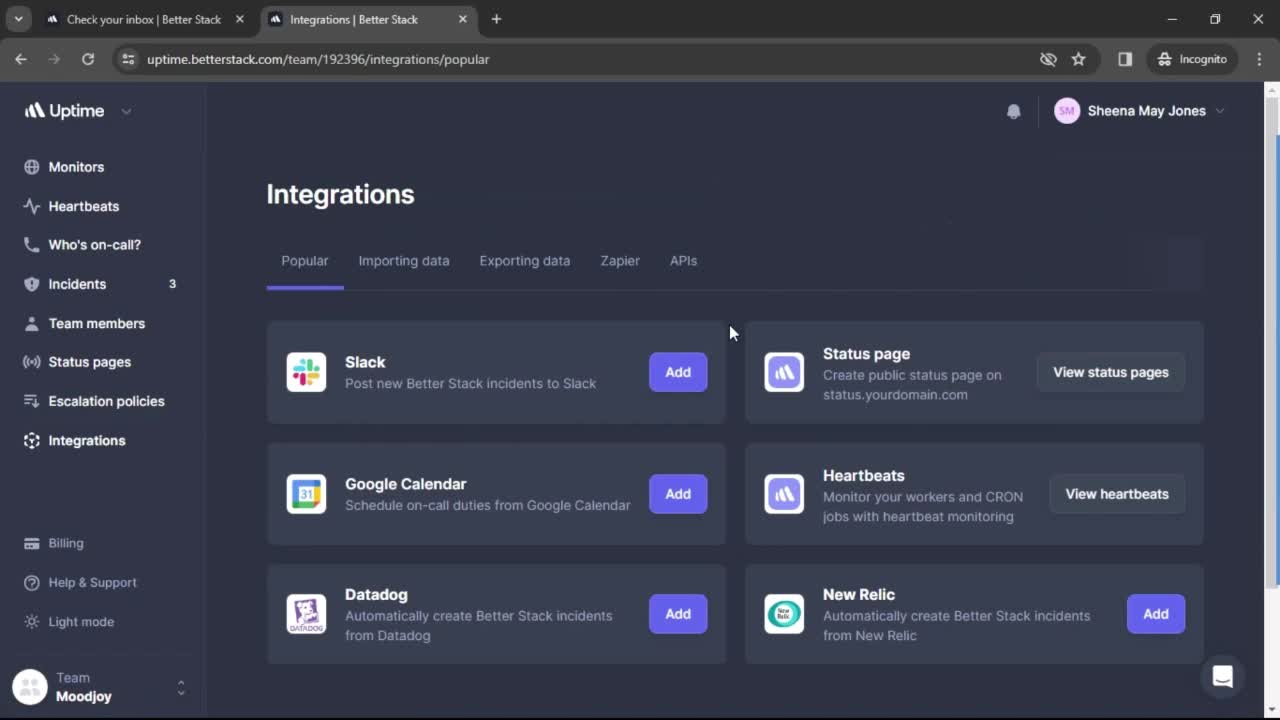The width and height of the screenshot is (1280, 720).
Task: Add the Datadog integration
Action: (x=678, y=614)
